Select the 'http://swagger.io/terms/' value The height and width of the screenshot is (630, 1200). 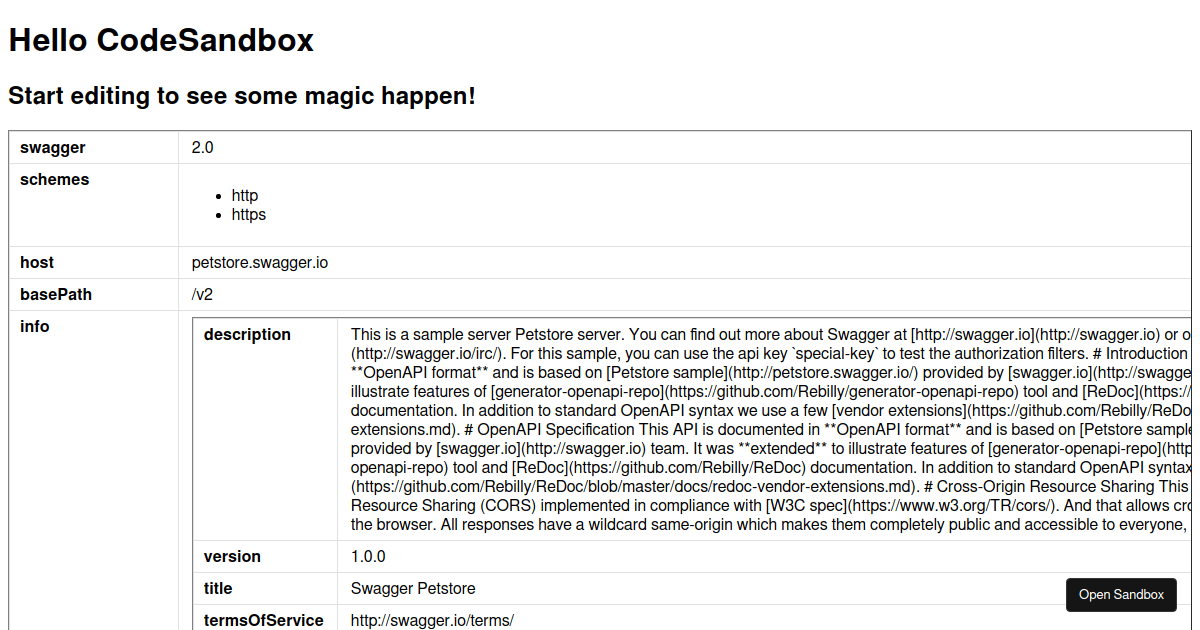coord(432,621)
